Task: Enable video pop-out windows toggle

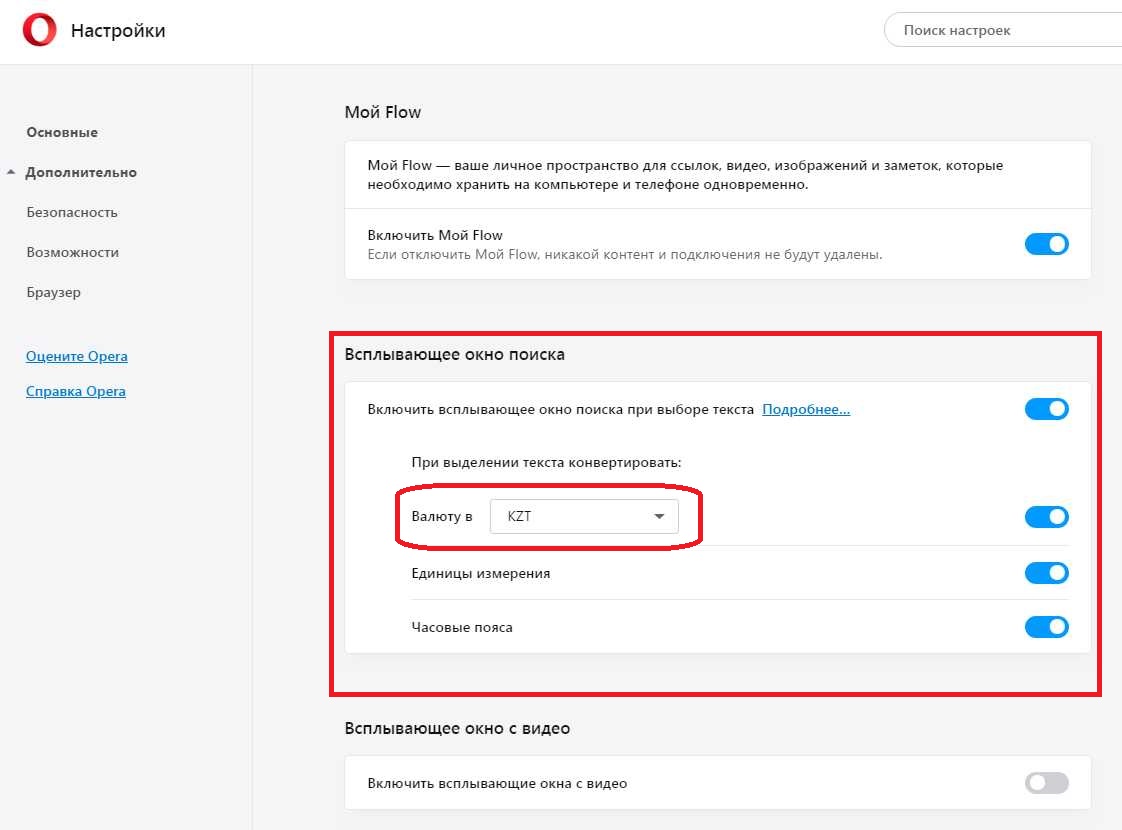Action: tap(1046, 783)
